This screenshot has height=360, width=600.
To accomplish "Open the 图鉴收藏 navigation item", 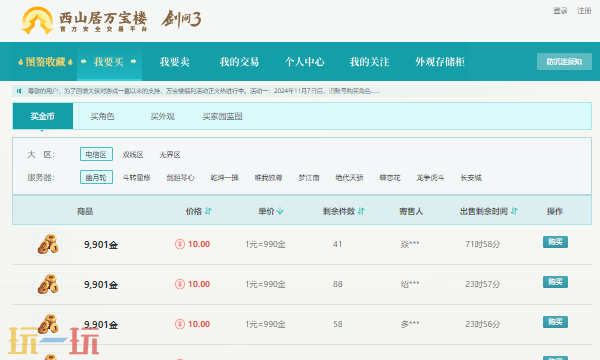I will pos(45,62).
